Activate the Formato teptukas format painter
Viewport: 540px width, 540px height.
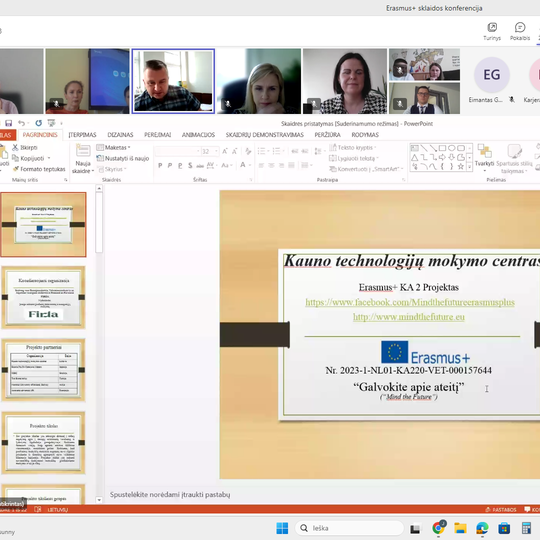click(39, 169)
